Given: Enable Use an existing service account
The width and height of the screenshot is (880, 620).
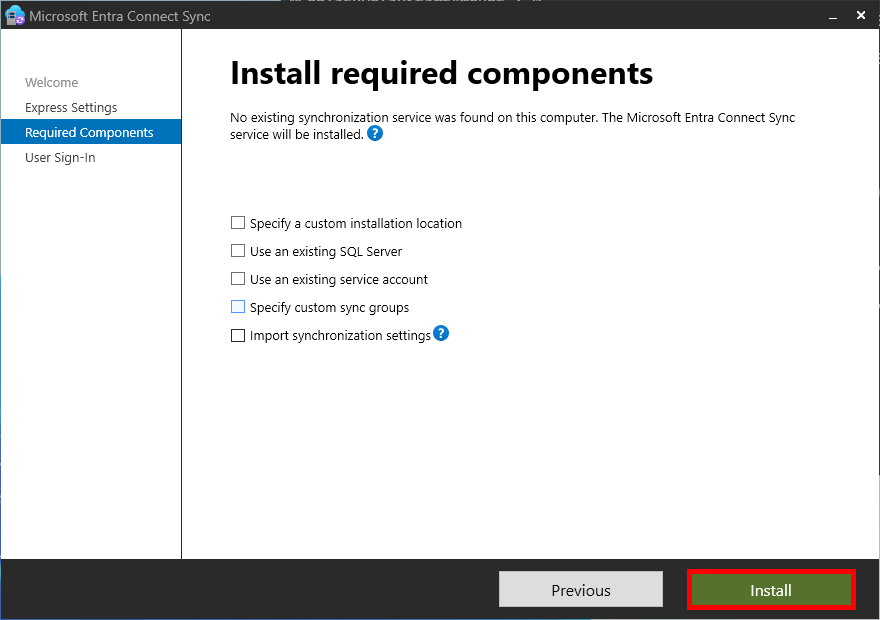Looking at the screenshot, I should pyautogui.click(x=237, y=279).
